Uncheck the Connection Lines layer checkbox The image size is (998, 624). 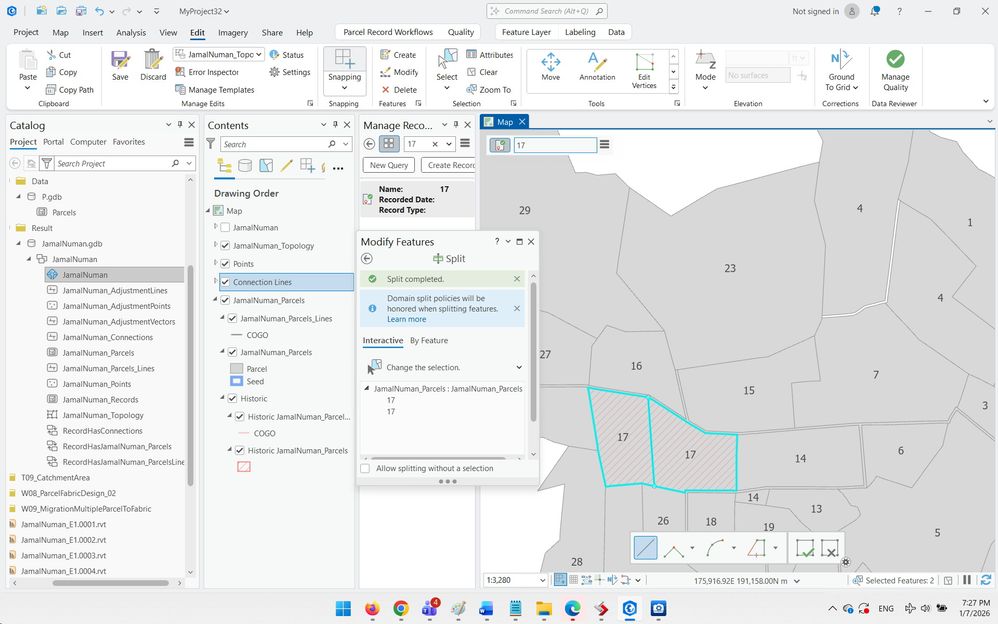[225, 282]
